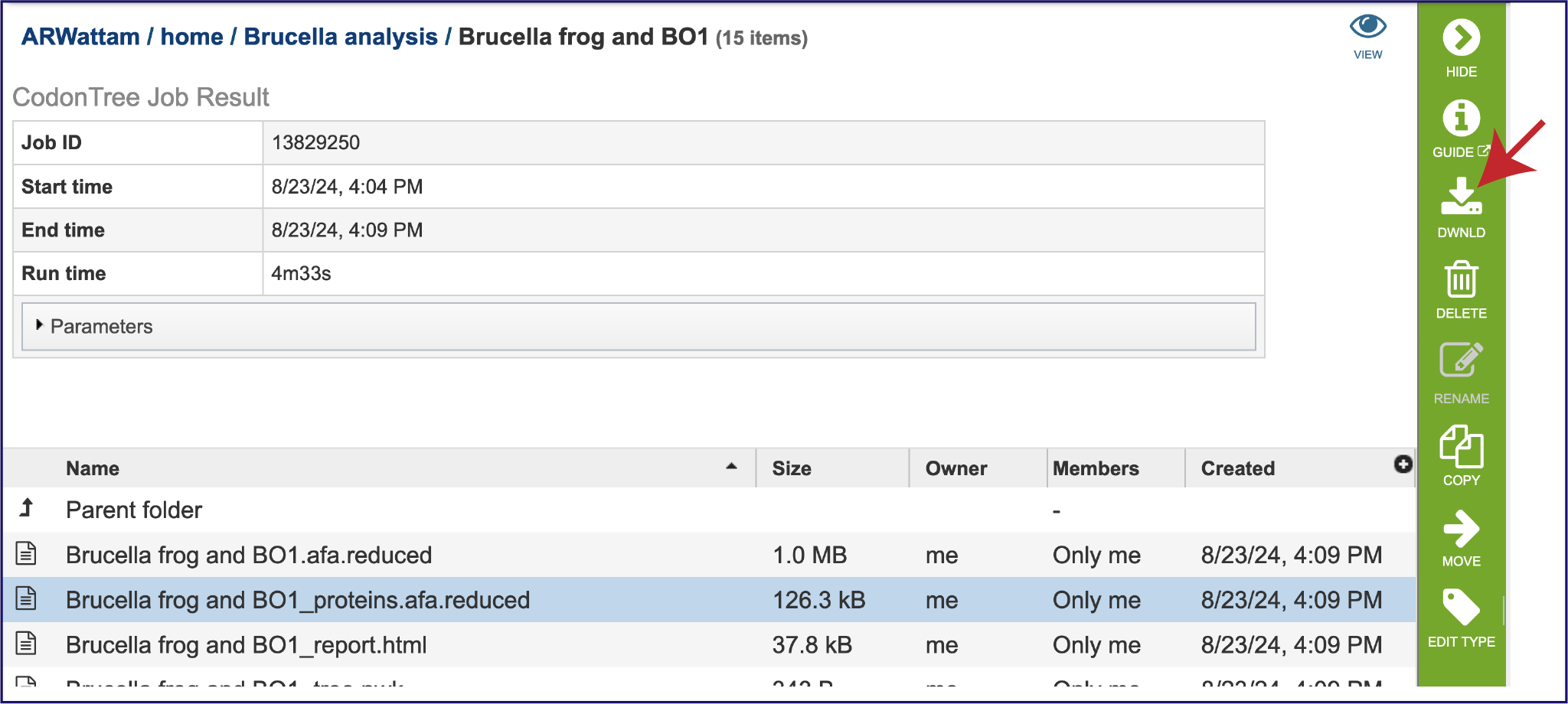Image resolution: width=1568 pixels, height=704 pixels.
Task: Expand the Parameters section
Action: [101, 327]
